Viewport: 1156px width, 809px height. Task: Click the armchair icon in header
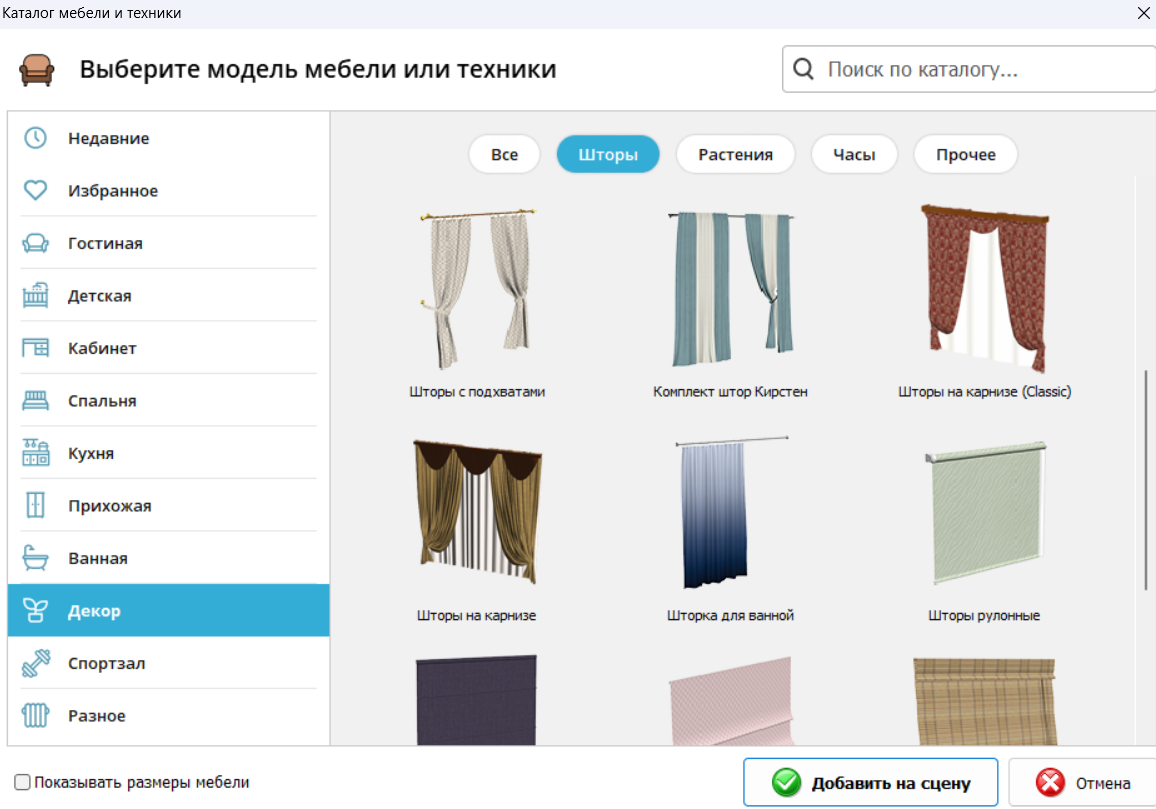(37, 70)
